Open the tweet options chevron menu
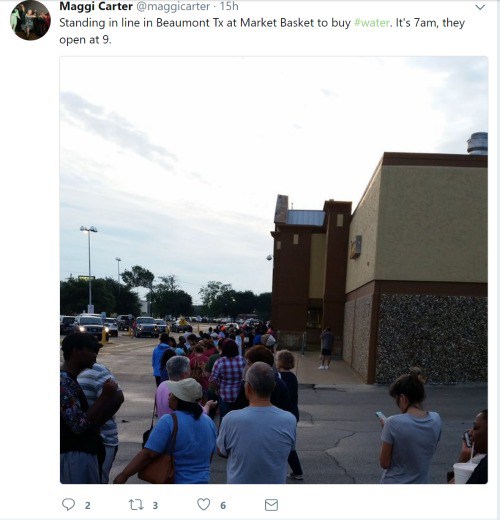 point(480,7)
